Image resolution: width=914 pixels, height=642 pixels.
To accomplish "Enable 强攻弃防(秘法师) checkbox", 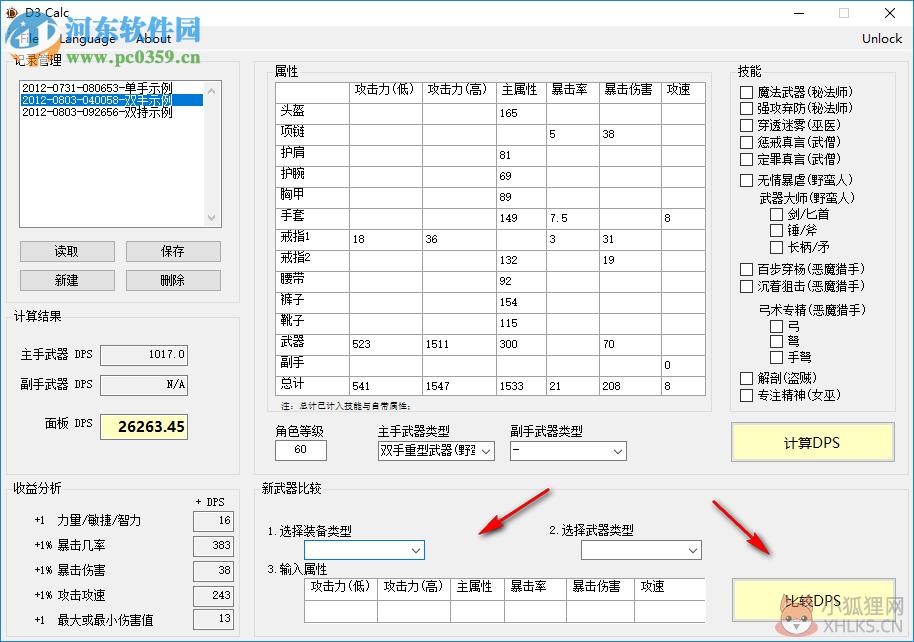I will coord(746,108).
